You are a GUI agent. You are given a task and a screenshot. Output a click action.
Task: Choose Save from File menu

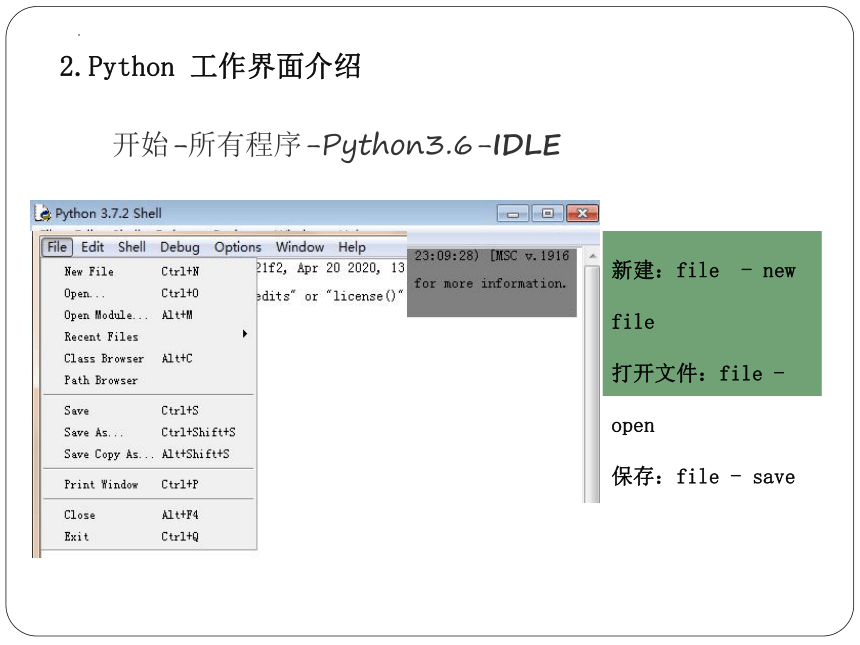(149, 411)
